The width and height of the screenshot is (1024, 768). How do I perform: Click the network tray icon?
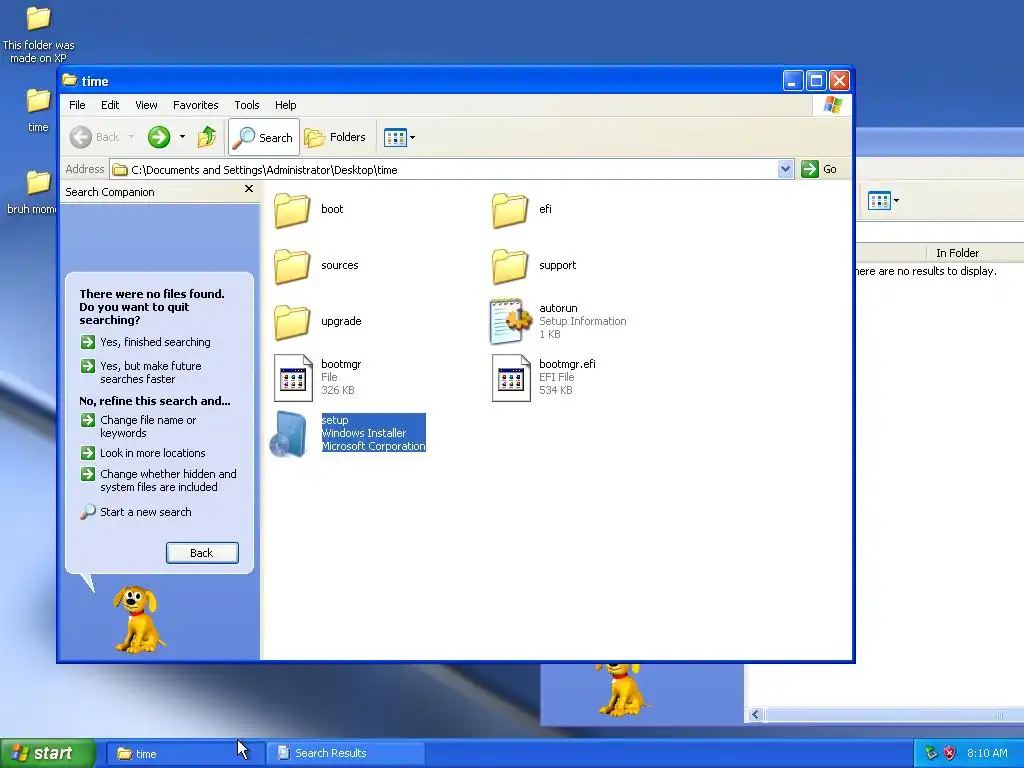tap(931, 753)
